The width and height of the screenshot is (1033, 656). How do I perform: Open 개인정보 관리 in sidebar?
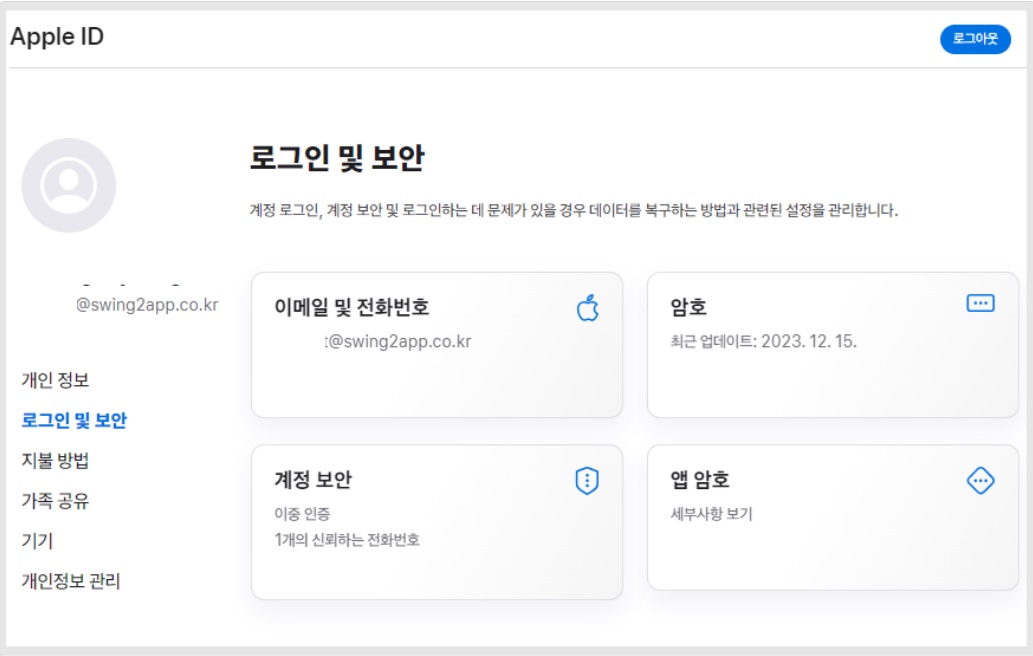pyautogui.click(x=71, y=581)
